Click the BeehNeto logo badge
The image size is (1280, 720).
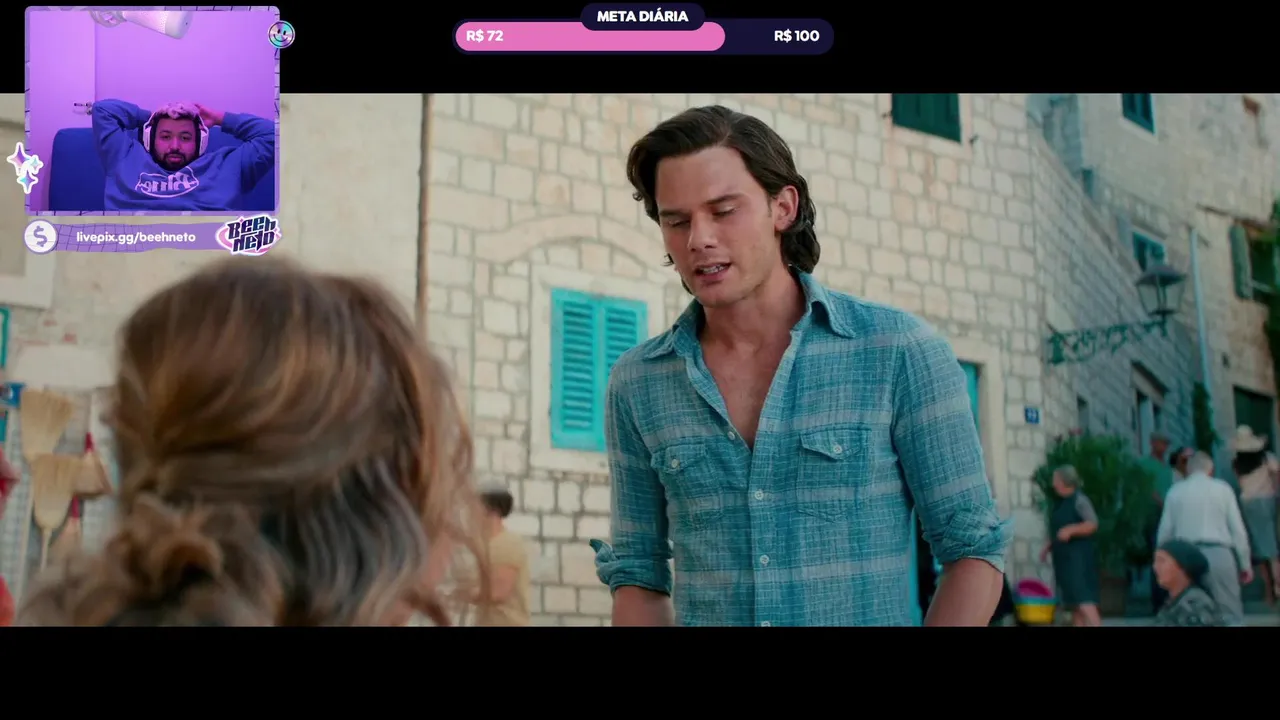(x=249, y=236)
